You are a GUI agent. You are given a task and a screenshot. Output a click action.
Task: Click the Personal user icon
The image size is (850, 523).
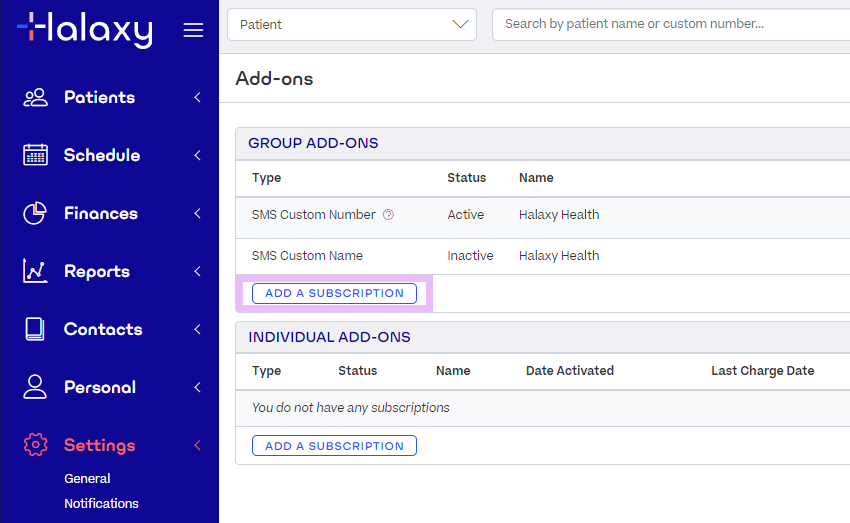[x=35, y=387]
